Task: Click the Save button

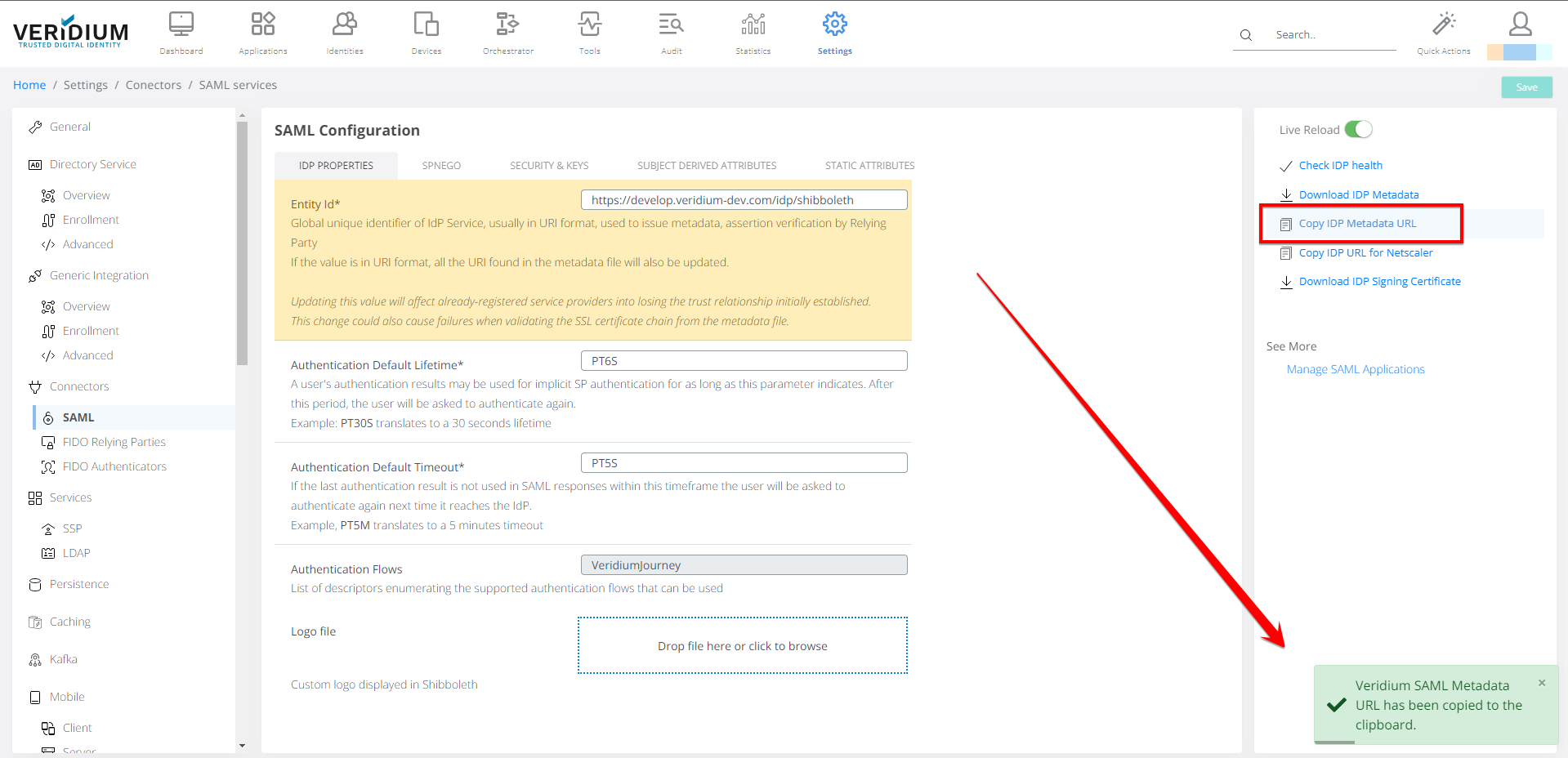Action: (1526, 87)
